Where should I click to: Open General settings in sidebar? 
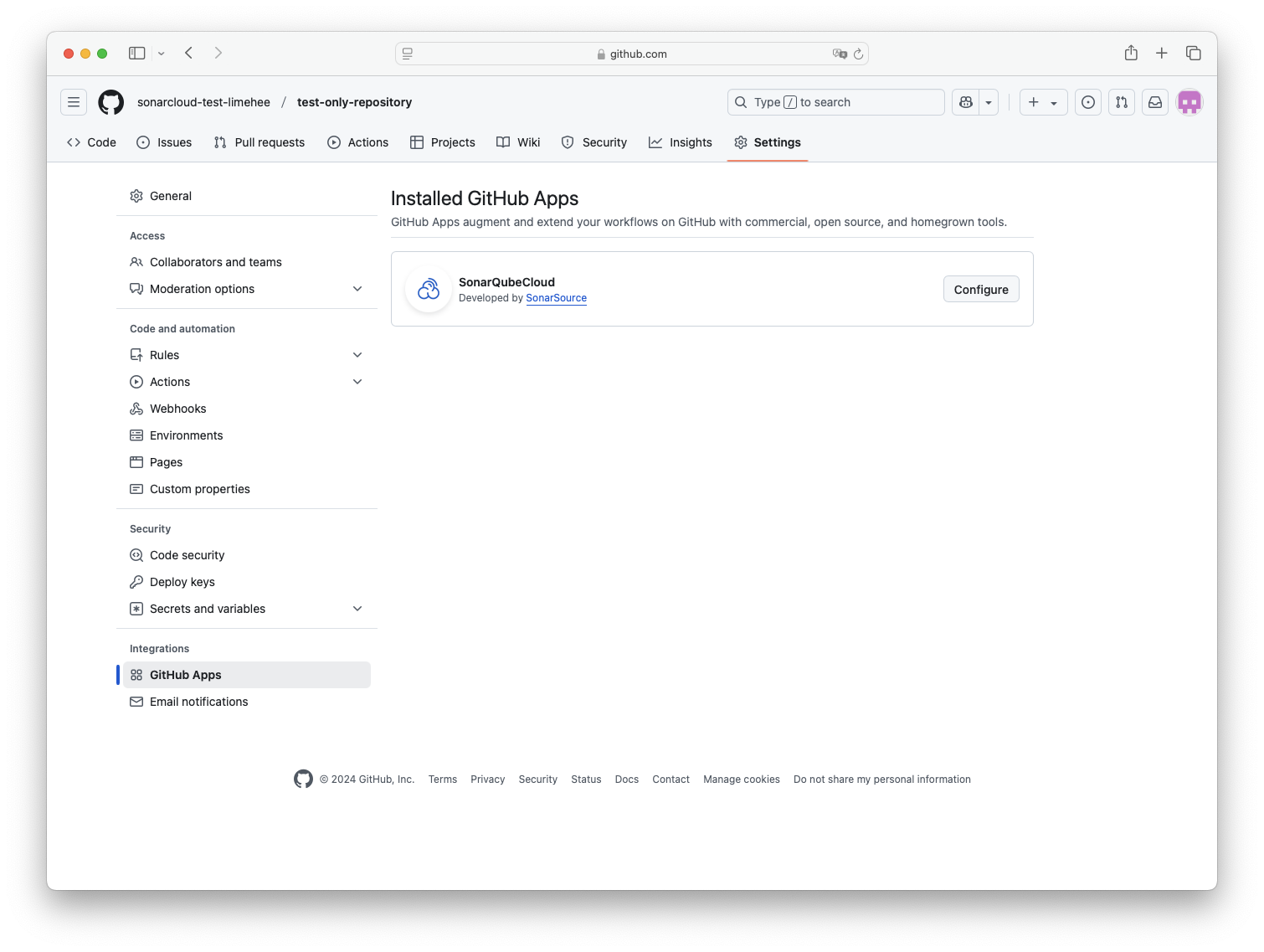pyautogui.click(x=247, y=196)
